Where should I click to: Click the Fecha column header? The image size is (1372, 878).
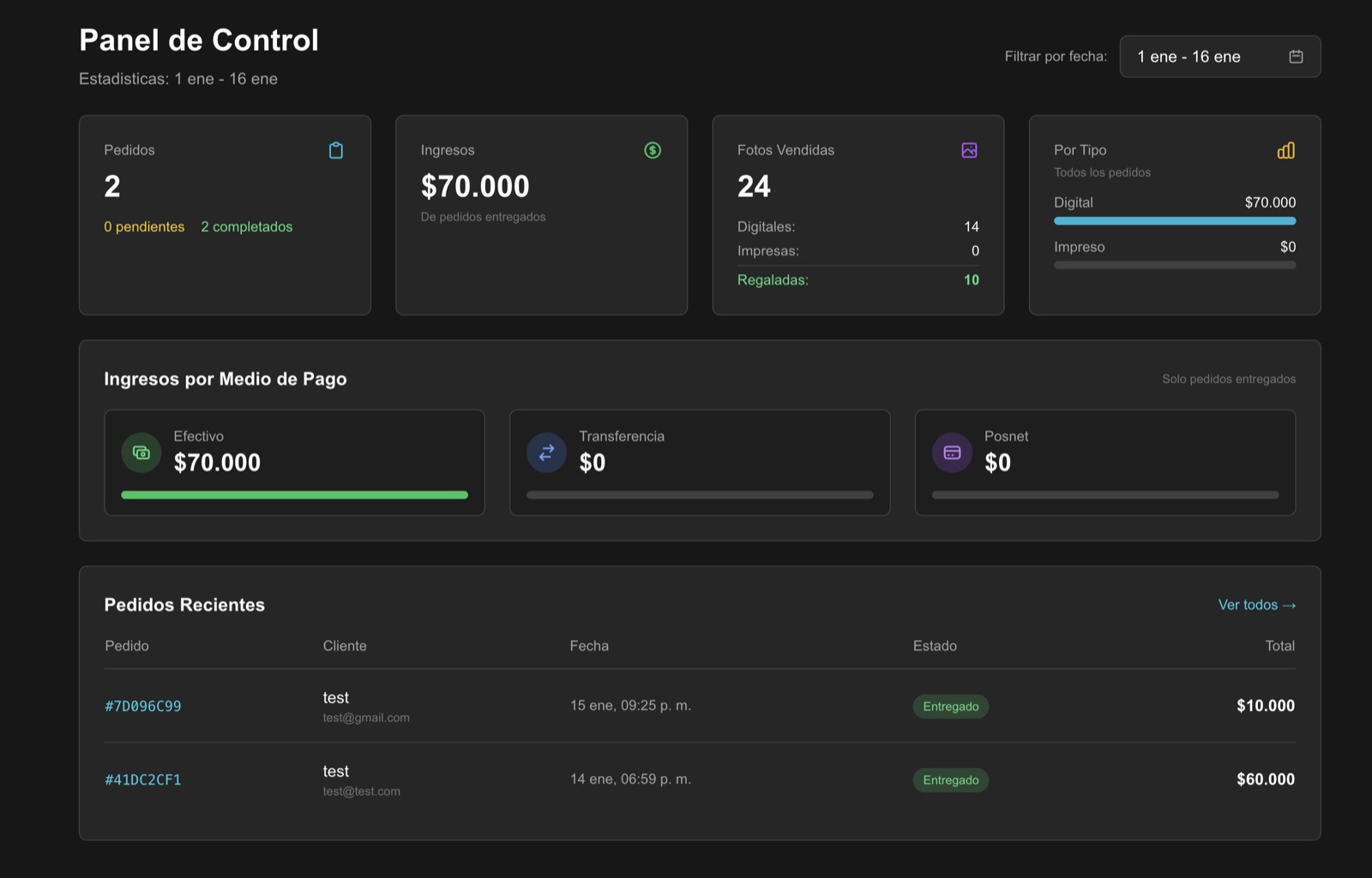[589, 646]
